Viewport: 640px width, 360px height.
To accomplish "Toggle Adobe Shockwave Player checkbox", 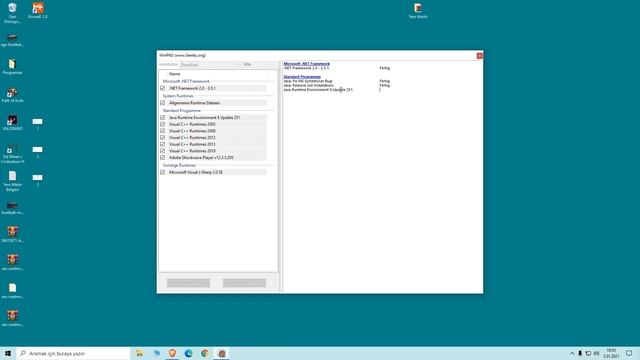I will click(162, 158).
